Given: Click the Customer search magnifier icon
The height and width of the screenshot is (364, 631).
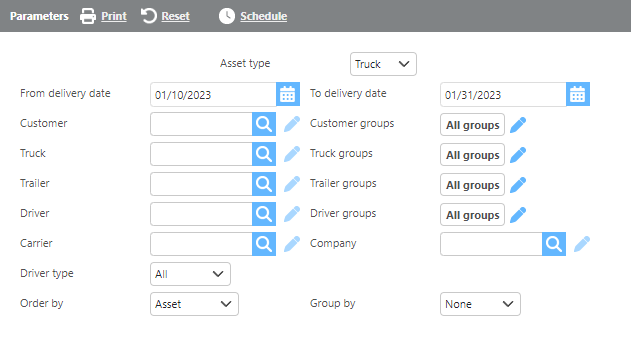Looking at the screenshot, I should tap(264, 124).
